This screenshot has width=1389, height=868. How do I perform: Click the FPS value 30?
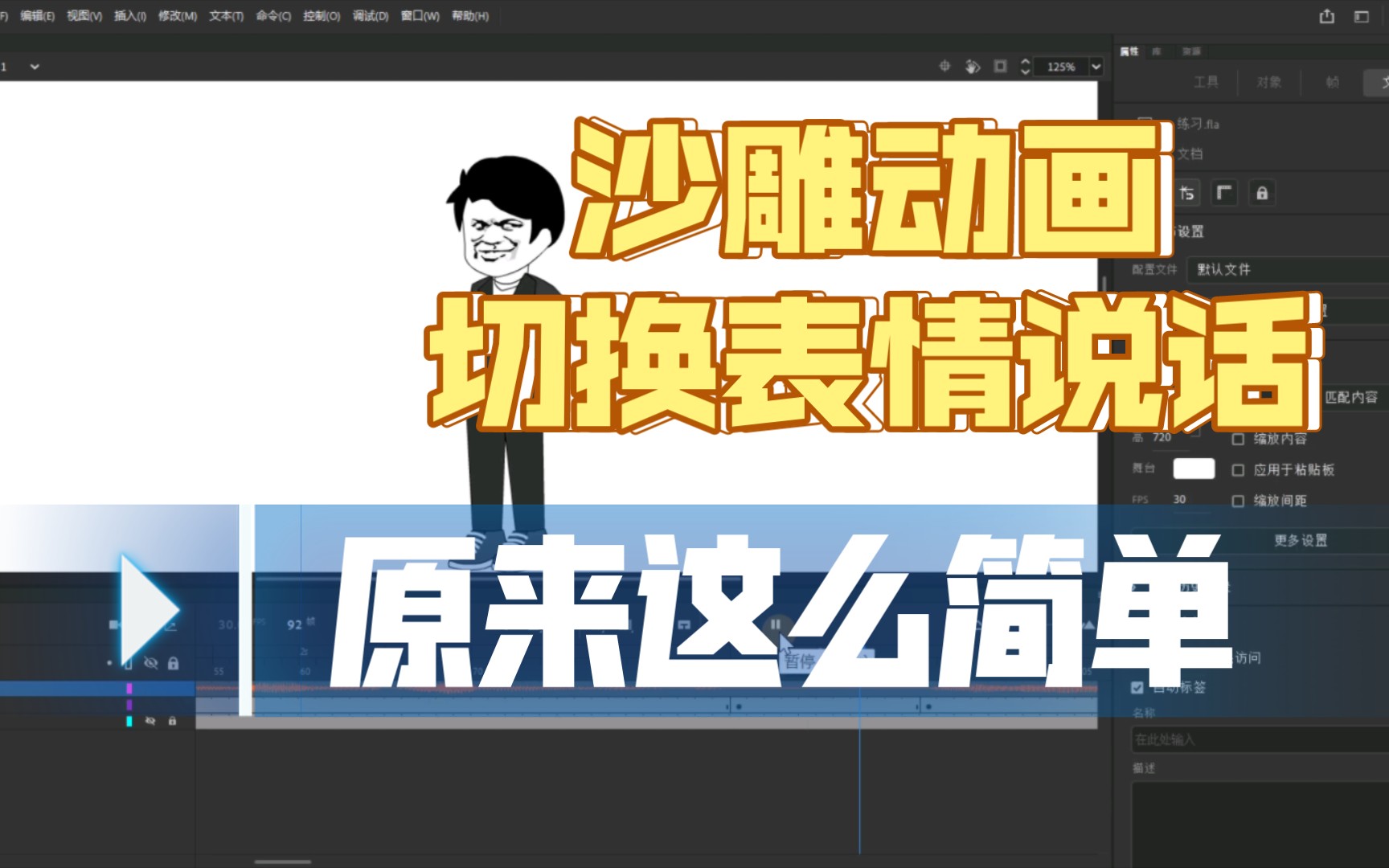[x=1179, y=499]
